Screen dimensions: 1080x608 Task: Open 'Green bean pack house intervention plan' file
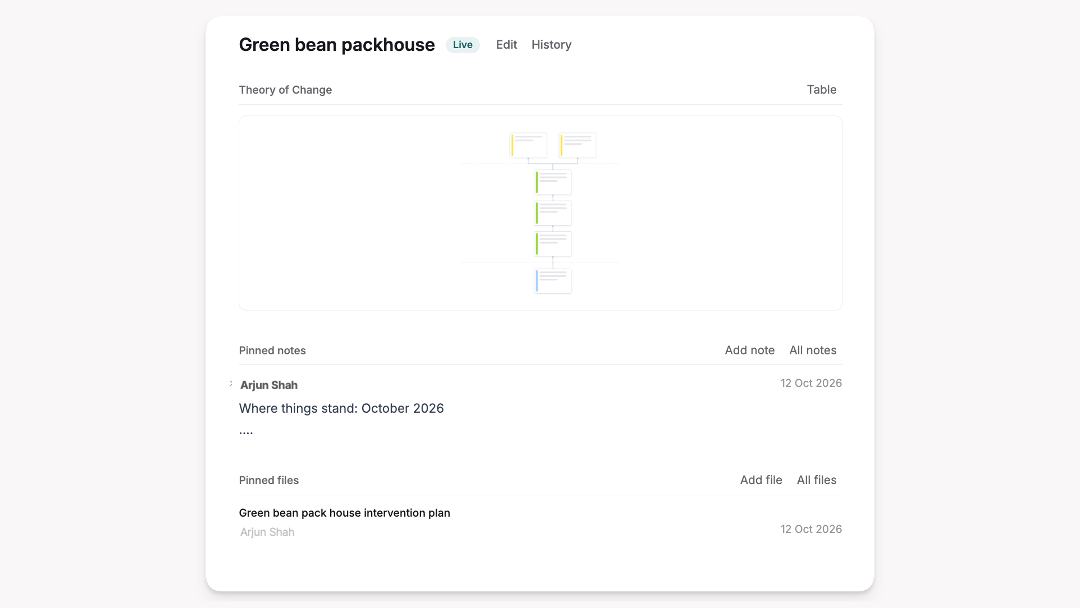(x=344, y=513)
